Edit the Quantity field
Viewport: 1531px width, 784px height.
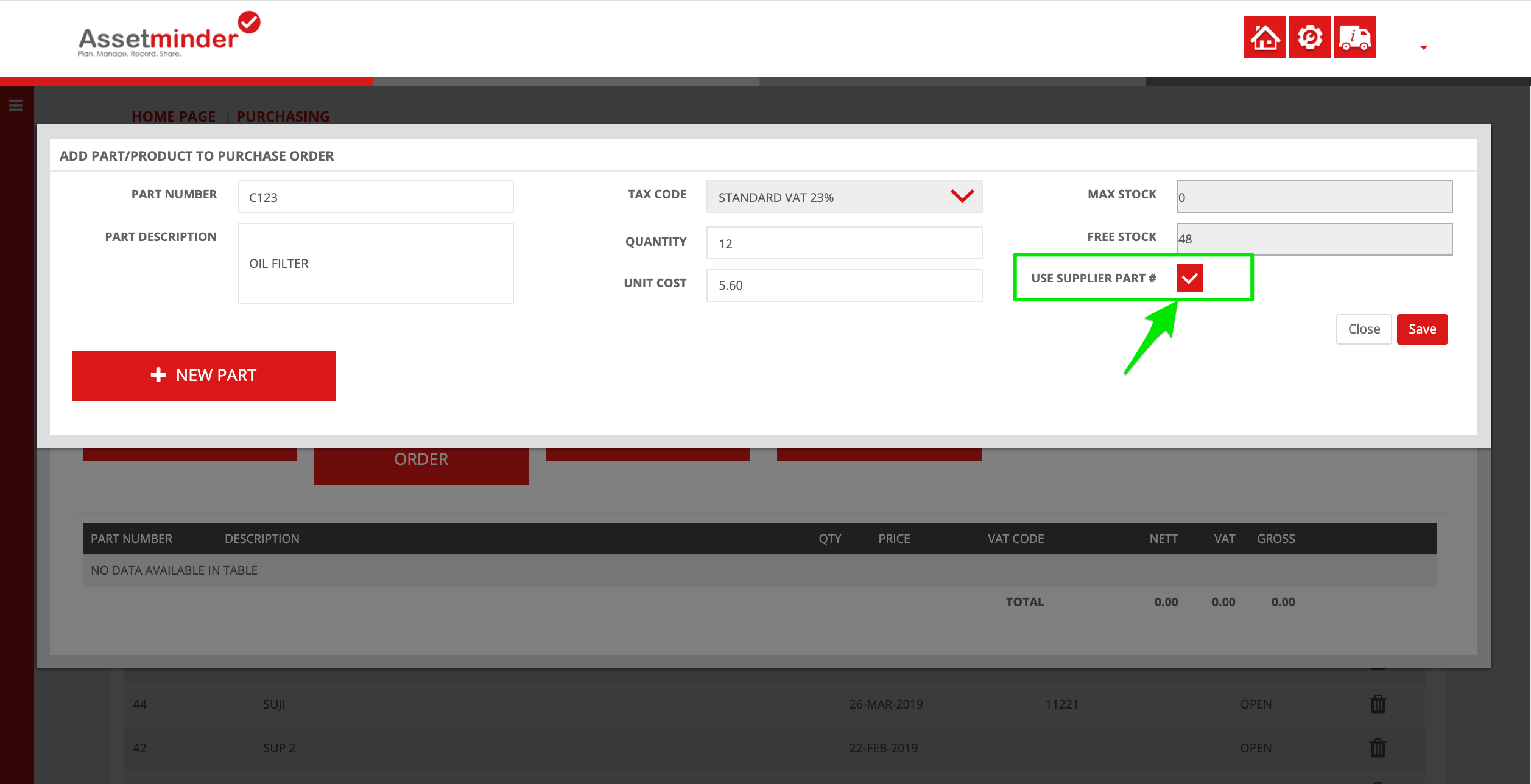tap(844, 243)
